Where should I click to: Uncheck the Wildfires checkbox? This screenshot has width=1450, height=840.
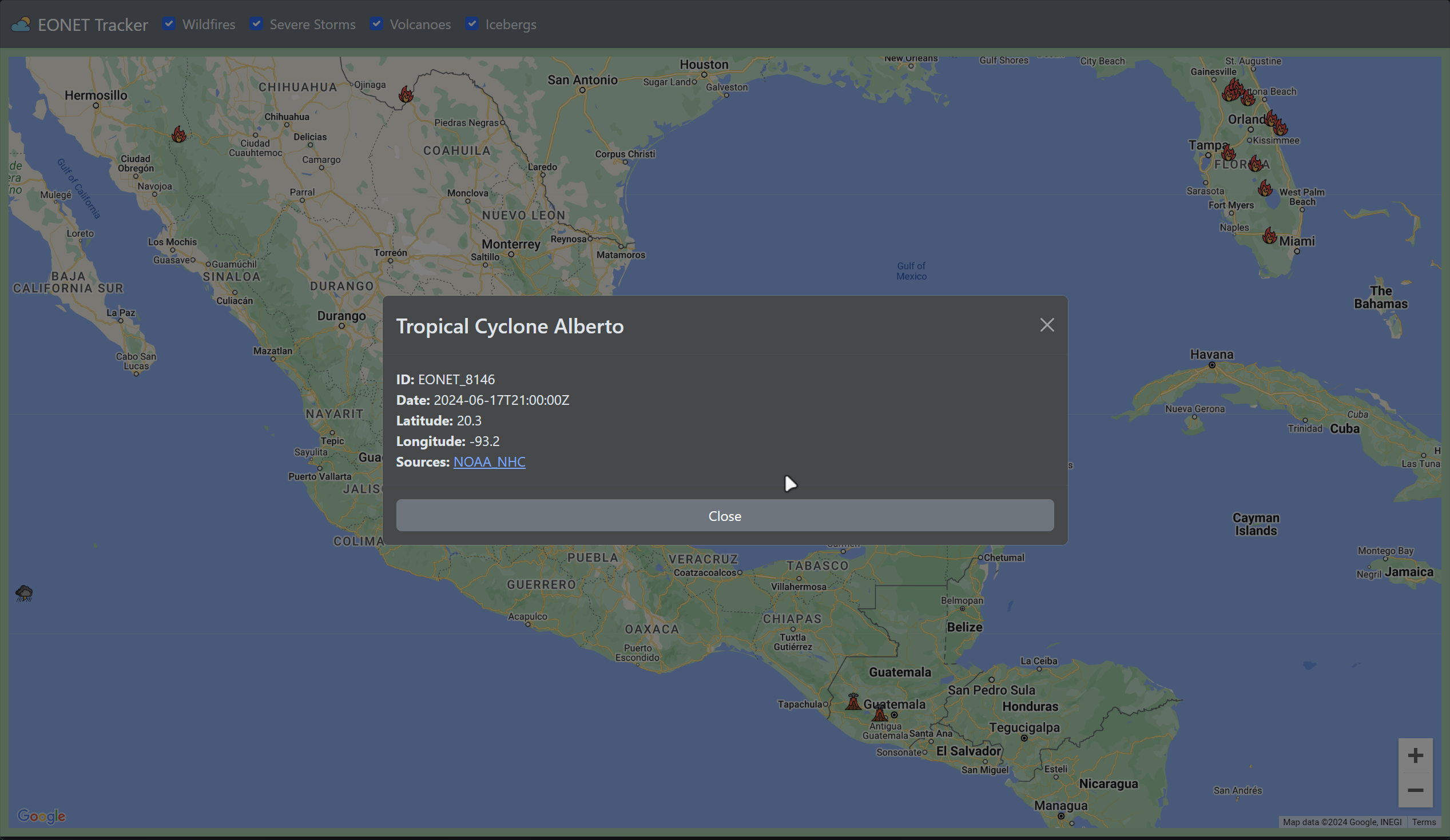(169, 24)
